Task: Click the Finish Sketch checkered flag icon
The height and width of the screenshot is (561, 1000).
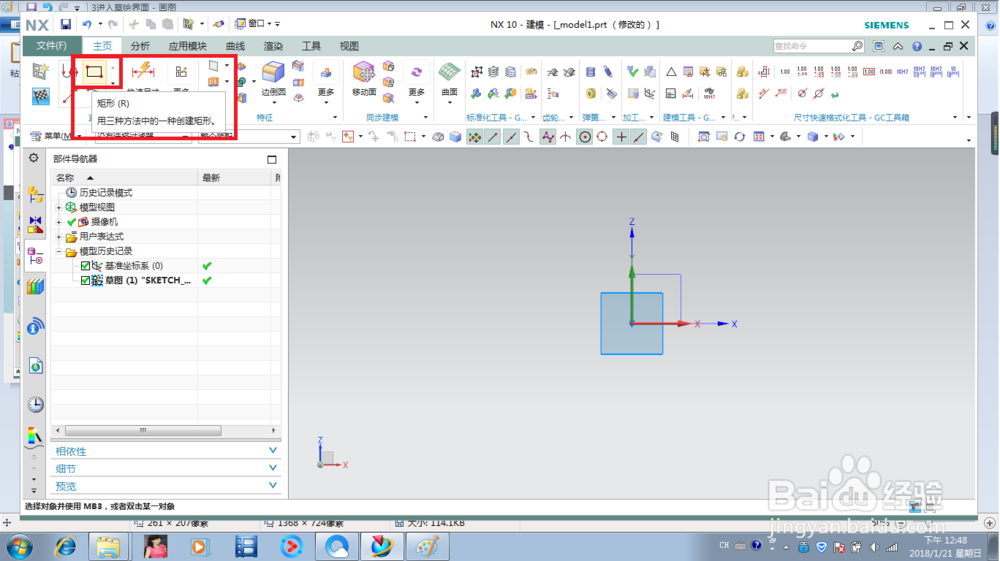Action: click(41, 96)
